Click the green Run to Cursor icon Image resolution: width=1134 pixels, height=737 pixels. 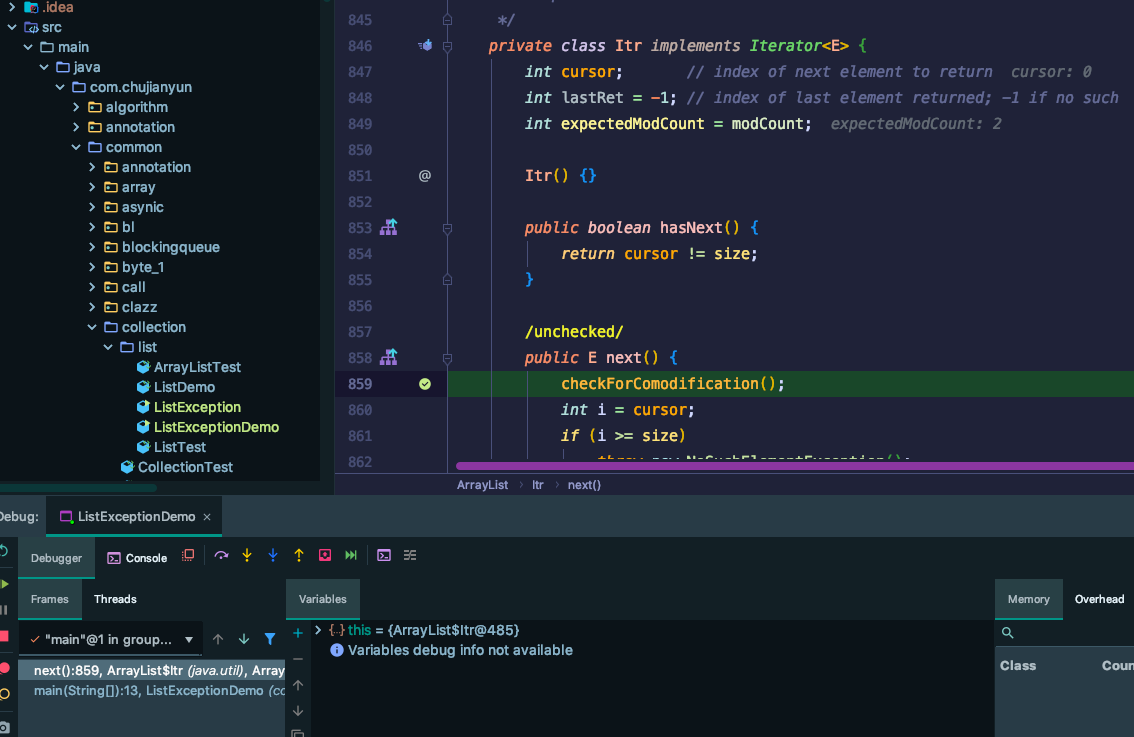click(x=351, y=555)
